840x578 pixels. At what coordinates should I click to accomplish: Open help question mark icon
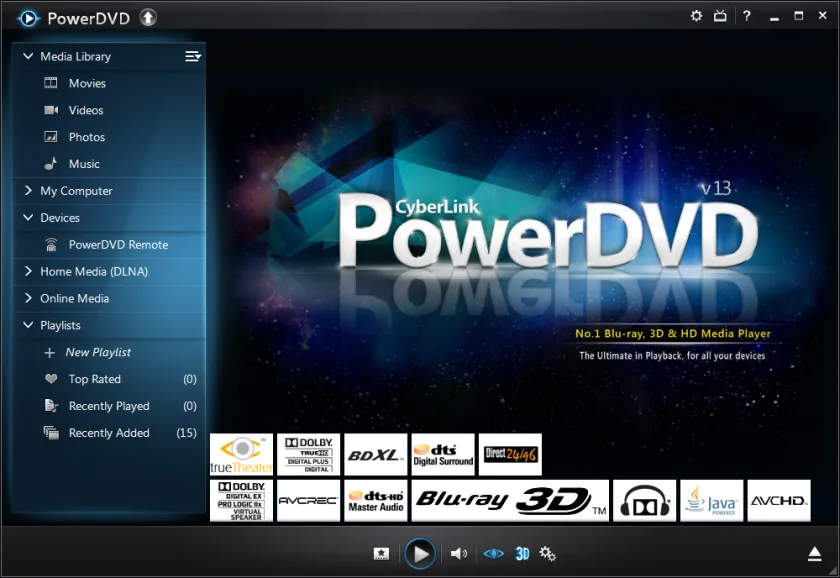click(746, 16)
